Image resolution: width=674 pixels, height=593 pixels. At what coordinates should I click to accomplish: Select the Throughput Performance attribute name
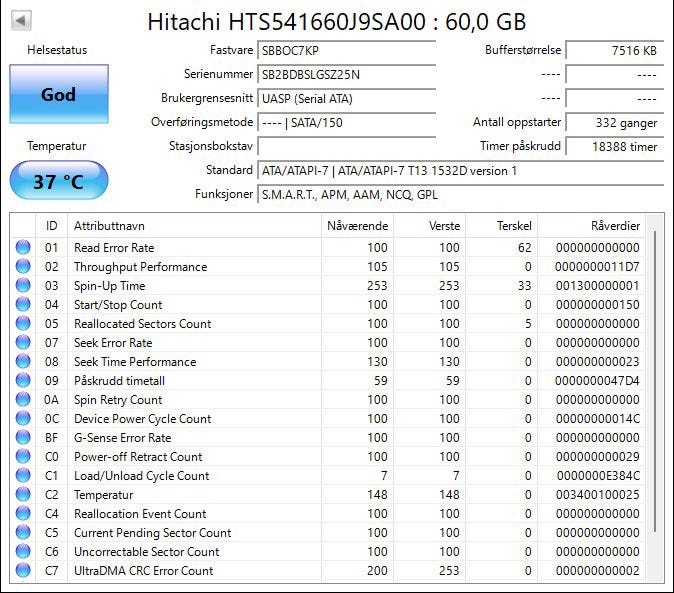click(x=141, y=266)
